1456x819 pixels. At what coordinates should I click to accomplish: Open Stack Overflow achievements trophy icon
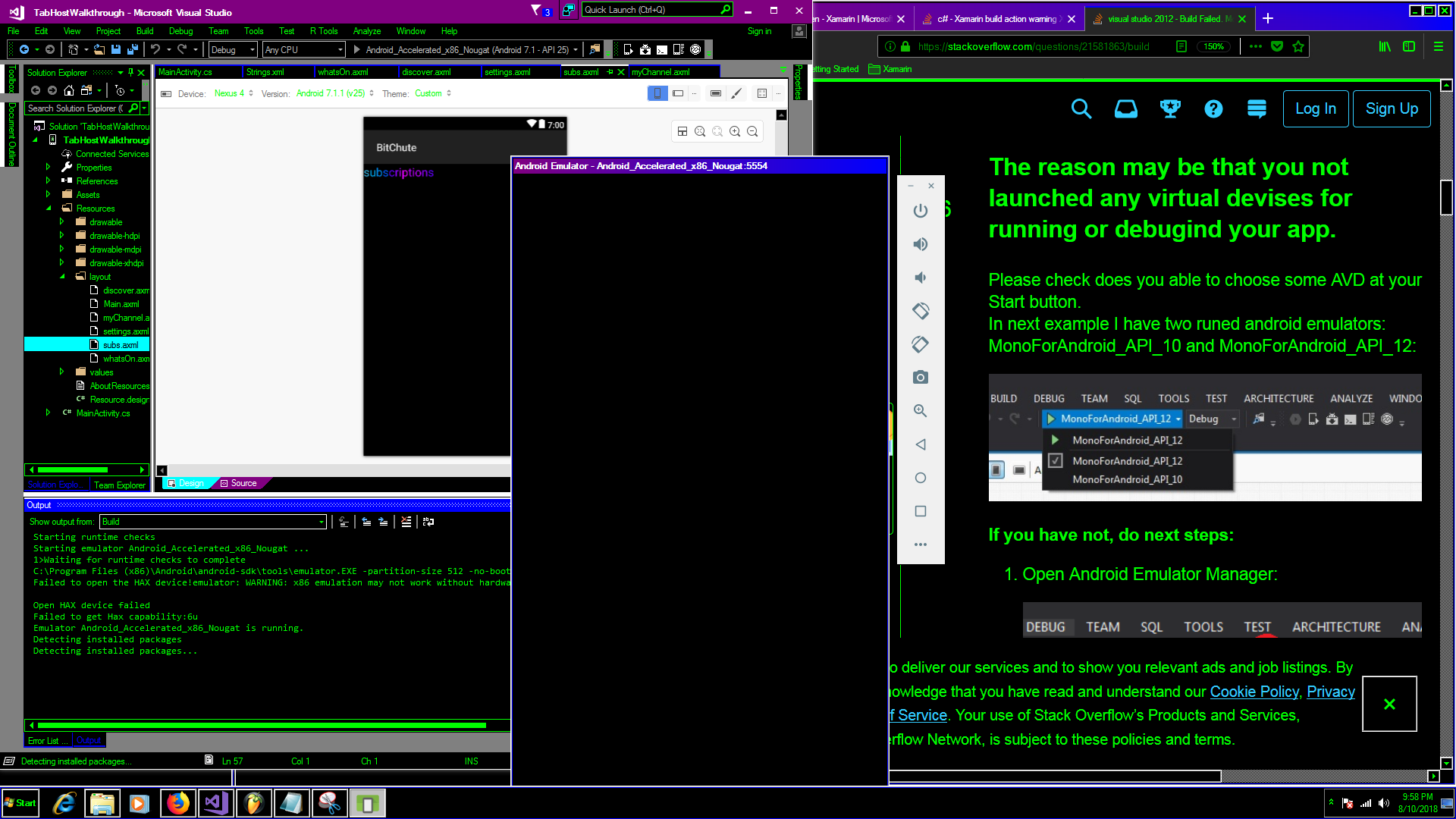coord(1170,109)
